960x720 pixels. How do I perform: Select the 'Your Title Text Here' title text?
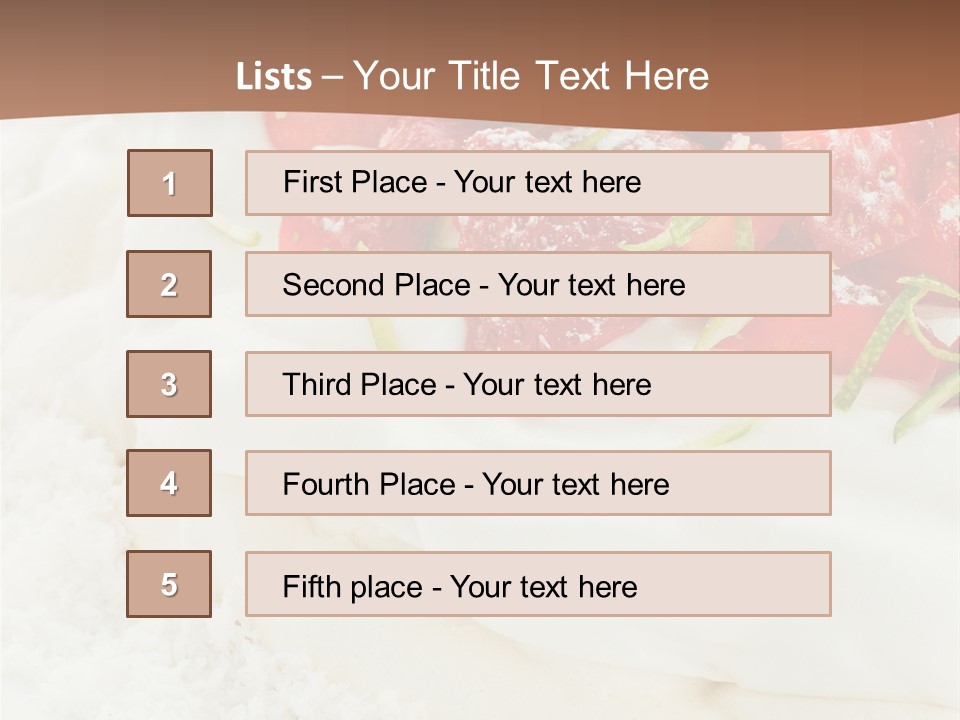[x=531, y=76]
